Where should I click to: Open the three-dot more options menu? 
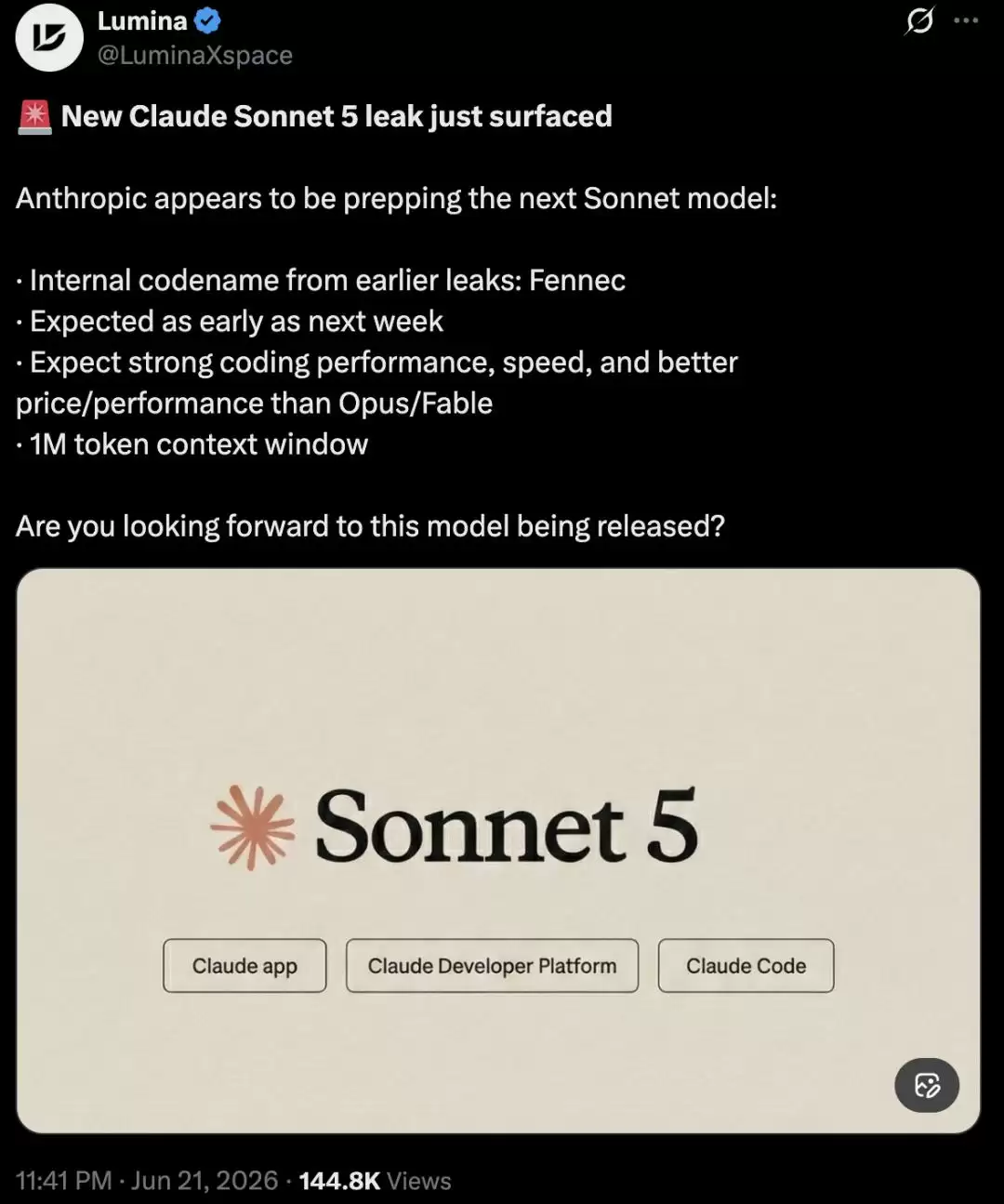(x=966, y=20)
